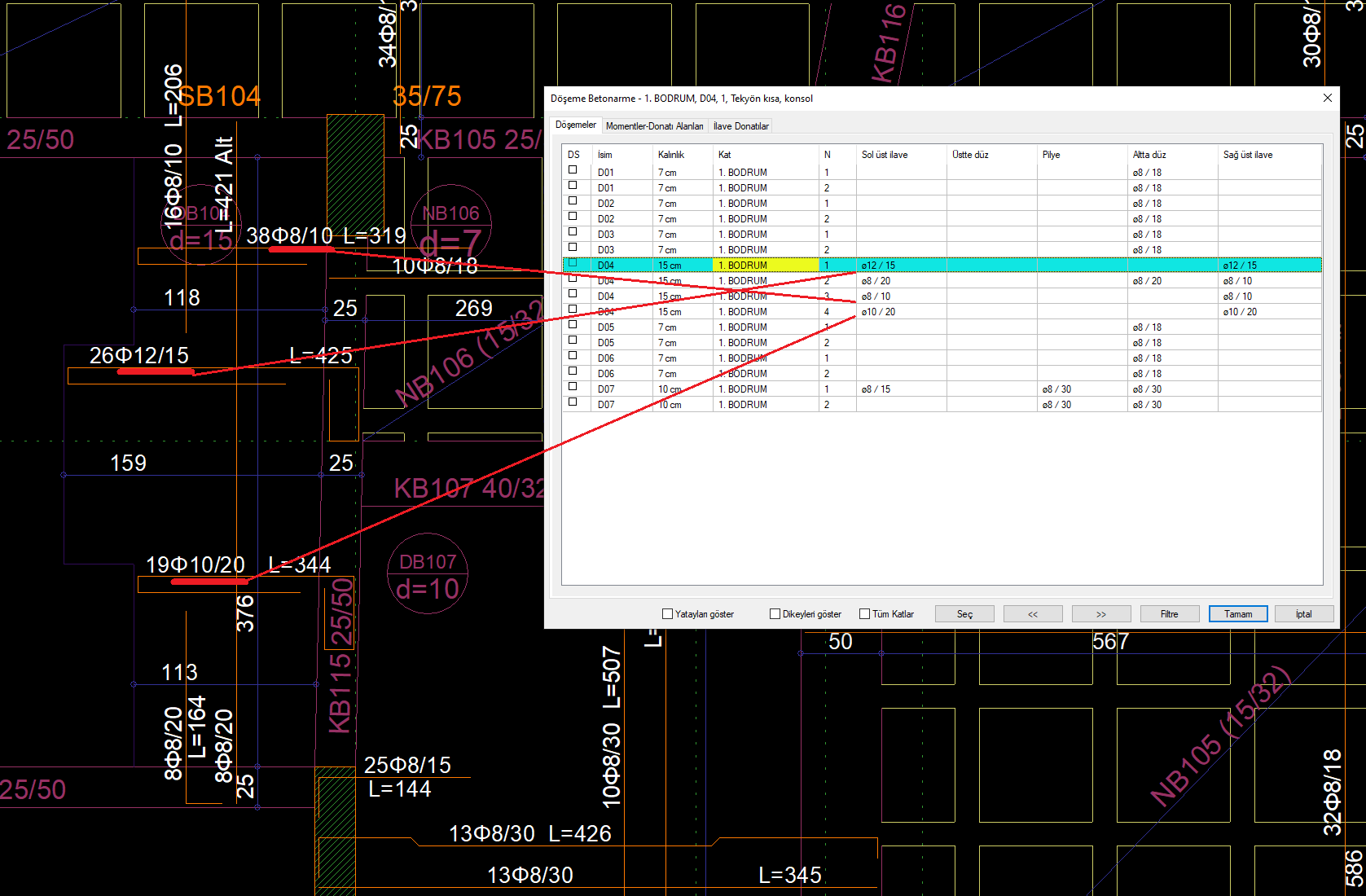Select the NB105 (15/32) diagonal label
This screenshot has height=896, width=1366.
click(x=1220, y=736)
